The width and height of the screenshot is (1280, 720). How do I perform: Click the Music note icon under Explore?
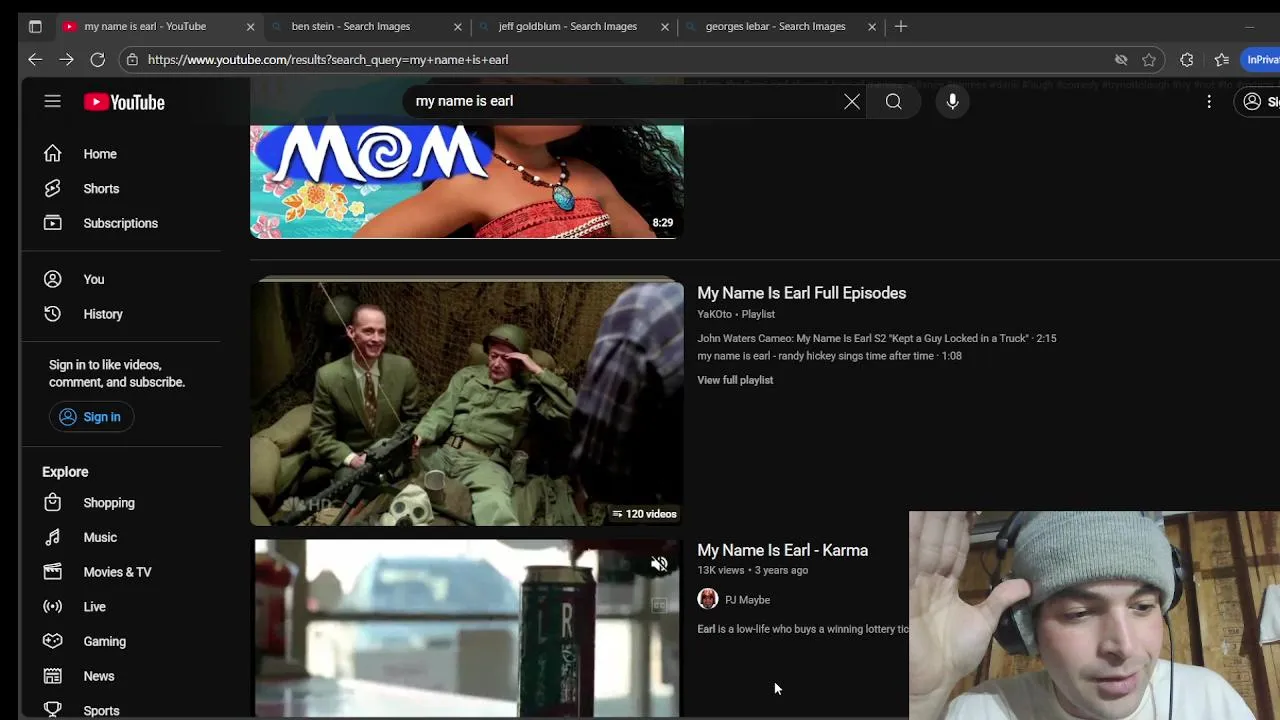(x=53, y=537)
